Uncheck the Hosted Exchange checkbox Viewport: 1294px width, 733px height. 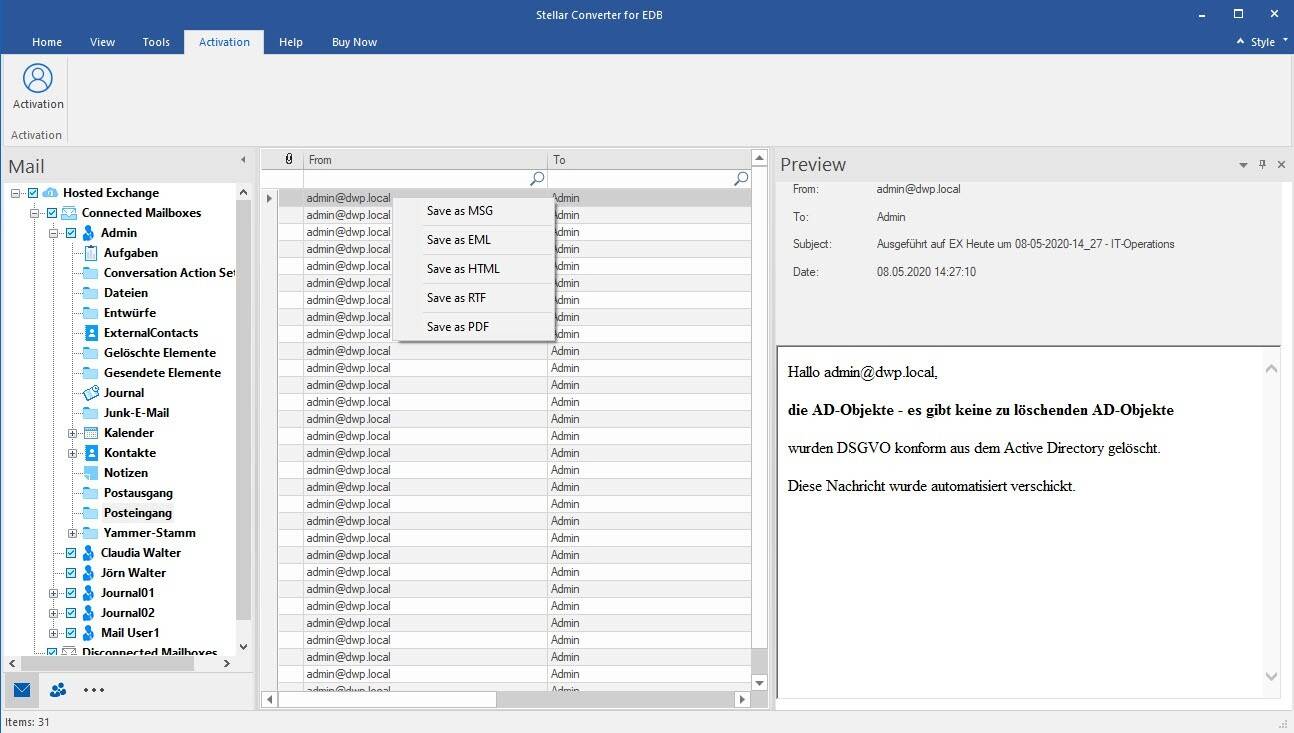(33, 193)
